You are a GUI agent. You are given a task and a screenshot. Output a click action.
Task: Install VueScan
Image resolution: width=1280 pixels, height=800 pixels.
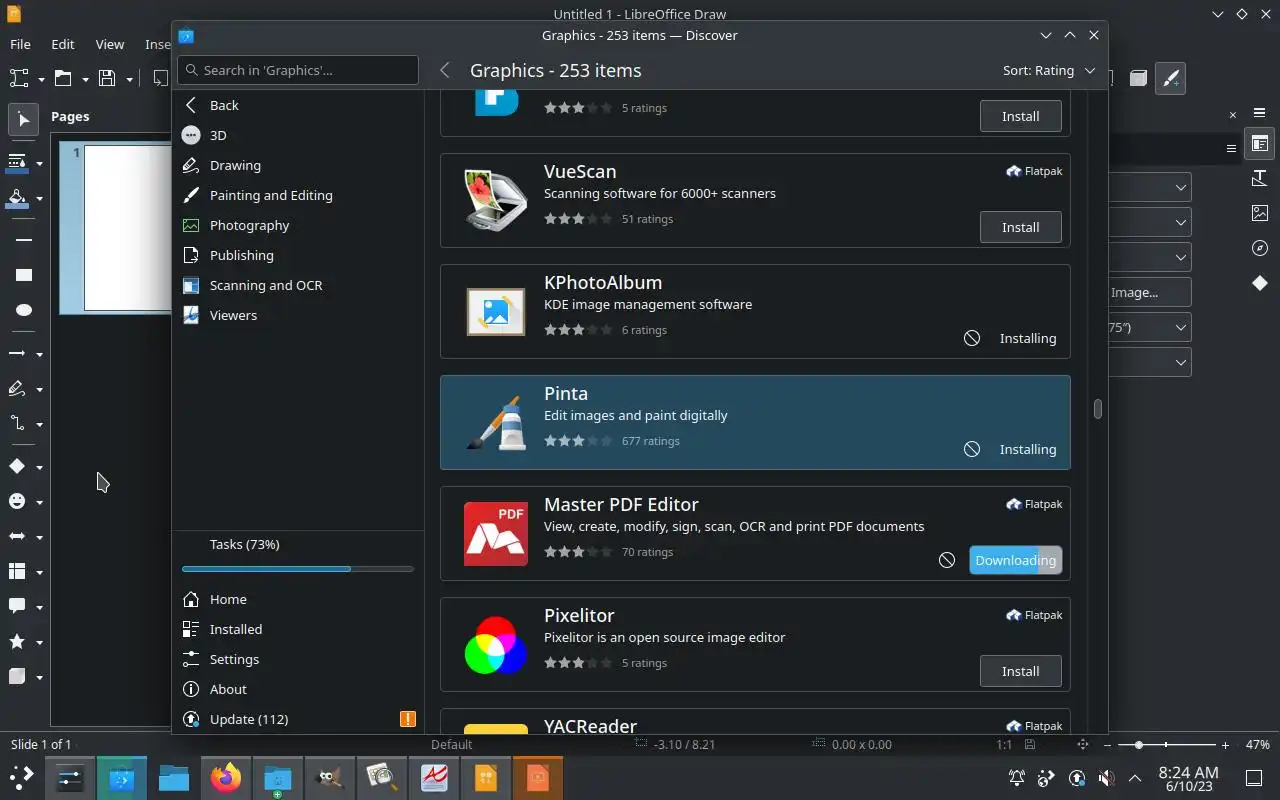click(x=1020, y=227)
